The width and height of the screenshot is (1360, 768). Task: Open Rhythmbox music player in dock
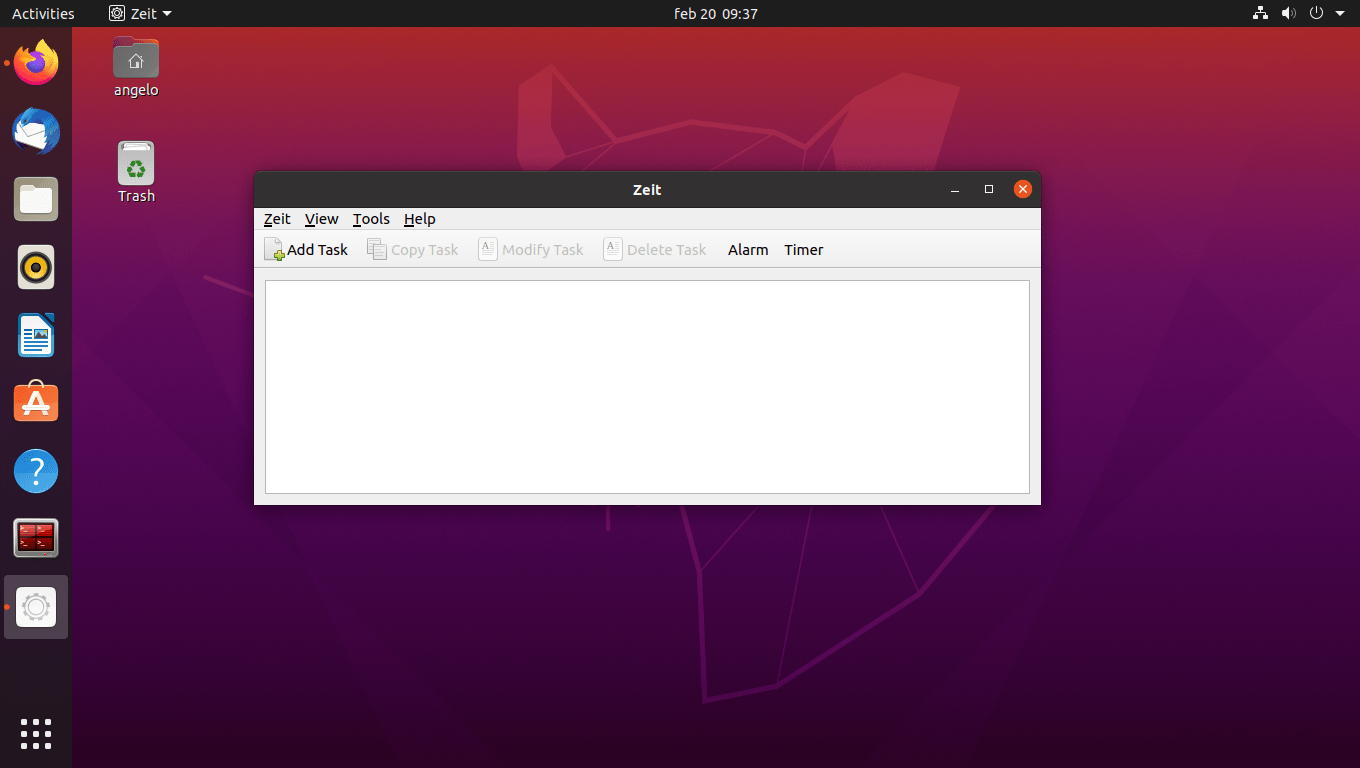pos(36,267)
